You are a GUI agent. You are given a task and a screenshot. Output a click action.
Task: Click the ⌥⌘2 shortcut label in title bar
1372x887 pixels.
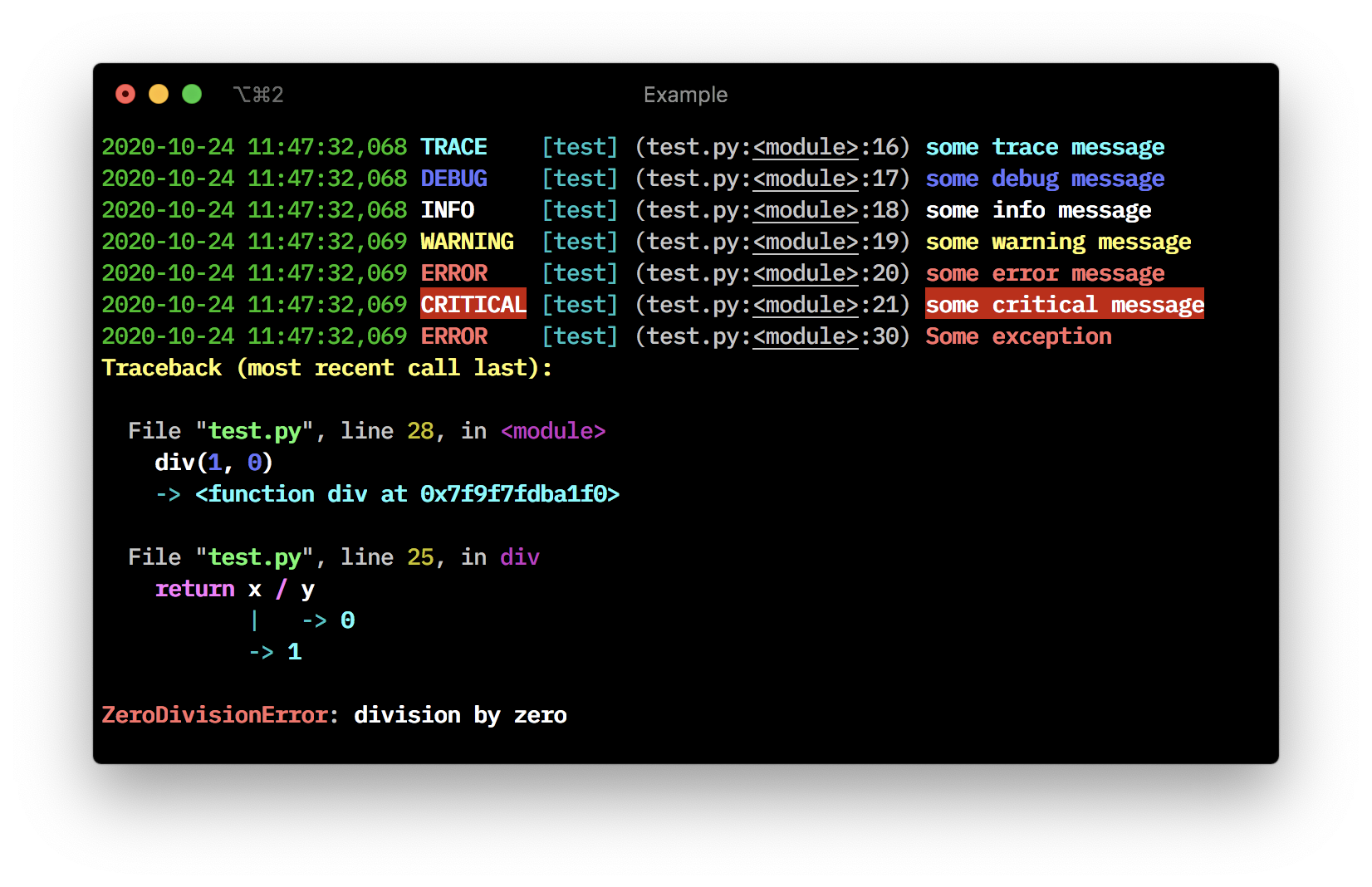coord(258,95)
